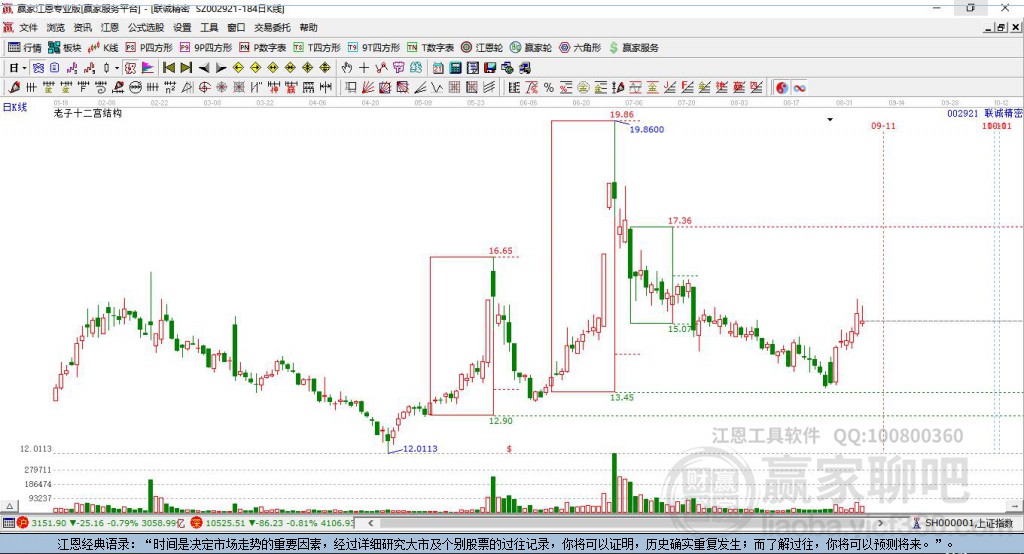Open the 帮助 menu
Image resolution: width=1024 pixels, height=554 pixels.
click(x=308, y=27)
